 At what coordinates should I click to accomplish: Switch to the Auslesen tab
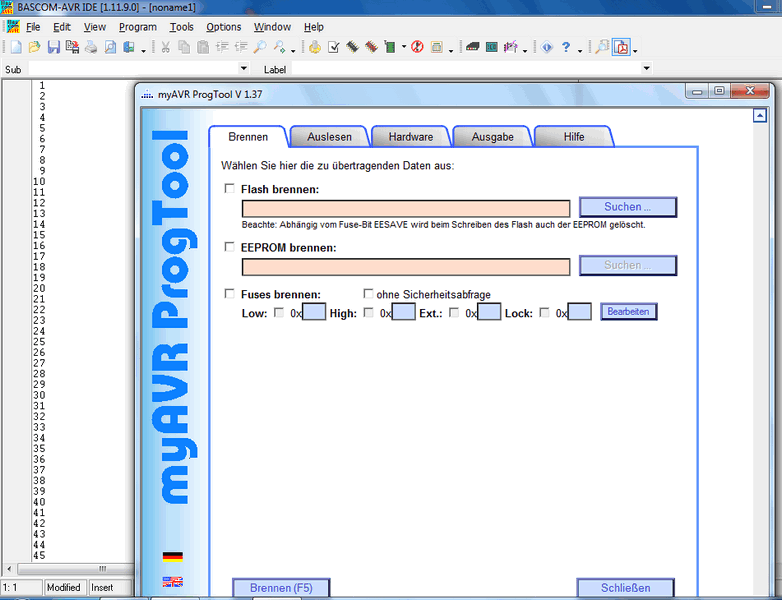329,137
